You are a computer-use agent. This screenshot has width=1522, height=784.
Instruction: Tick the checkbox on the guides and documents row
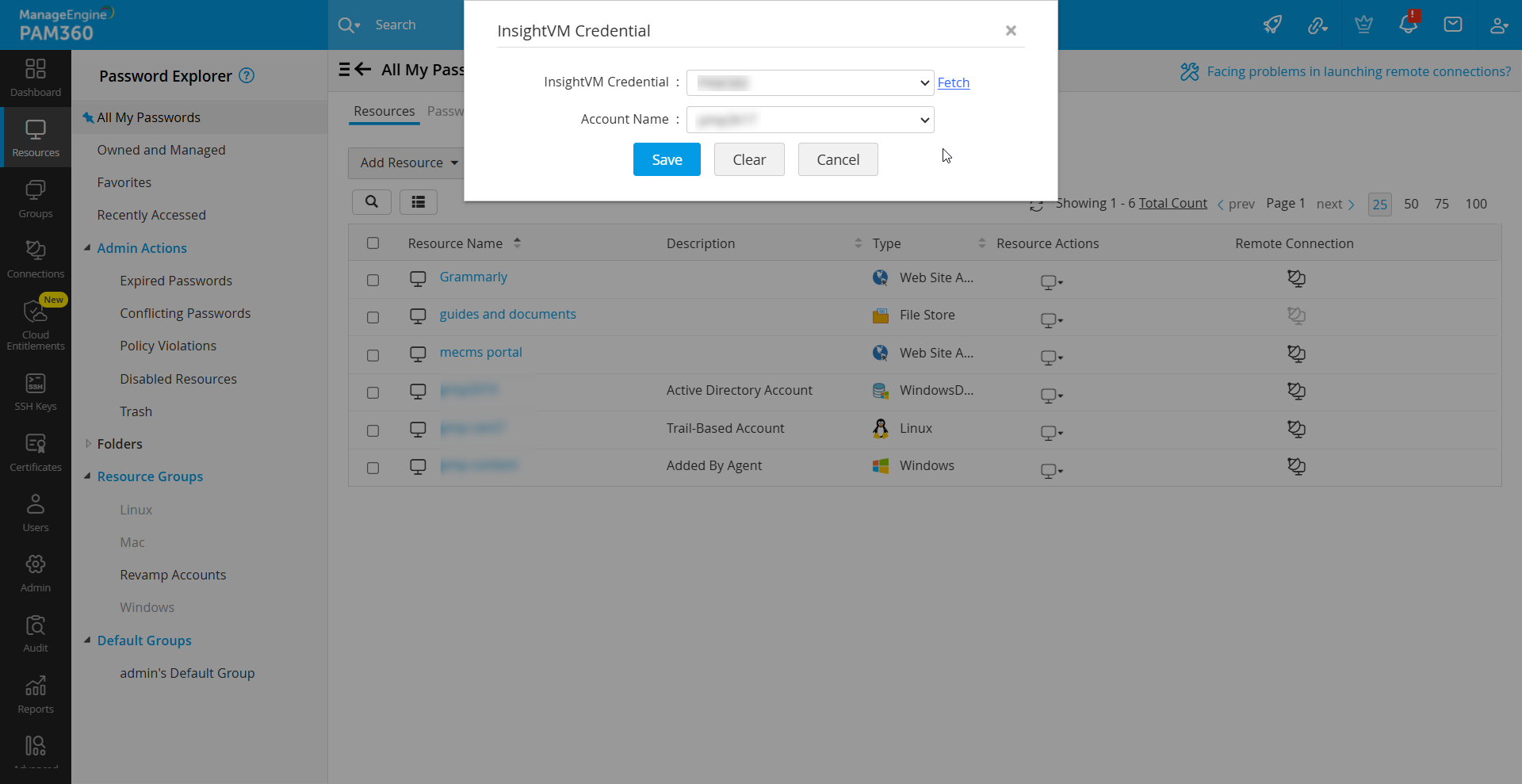[373, 317]
